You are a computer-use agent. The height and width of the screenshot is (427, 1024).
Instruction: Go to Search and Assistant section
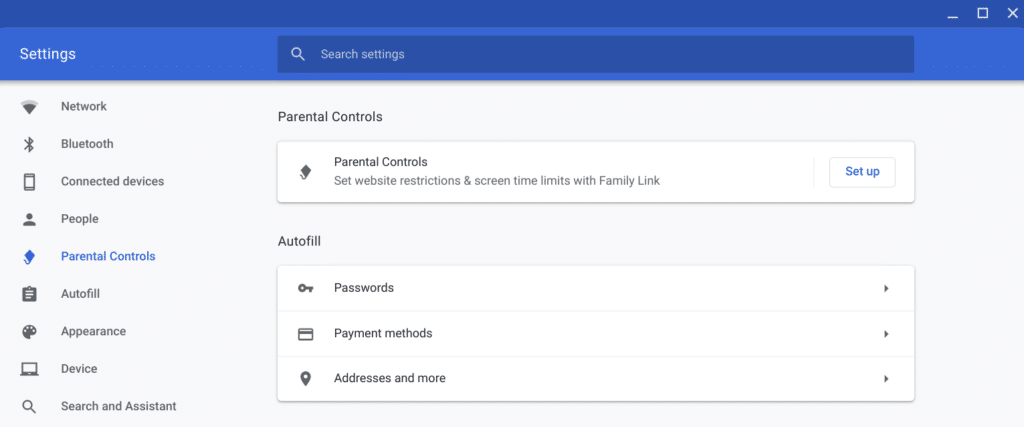118,407
